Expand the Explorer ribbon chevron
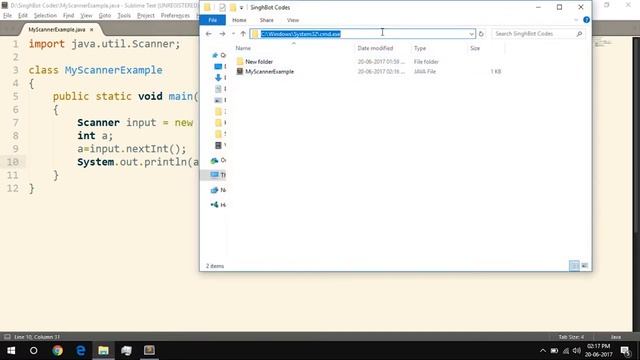640x360 pixels. [x=576, y=20]
